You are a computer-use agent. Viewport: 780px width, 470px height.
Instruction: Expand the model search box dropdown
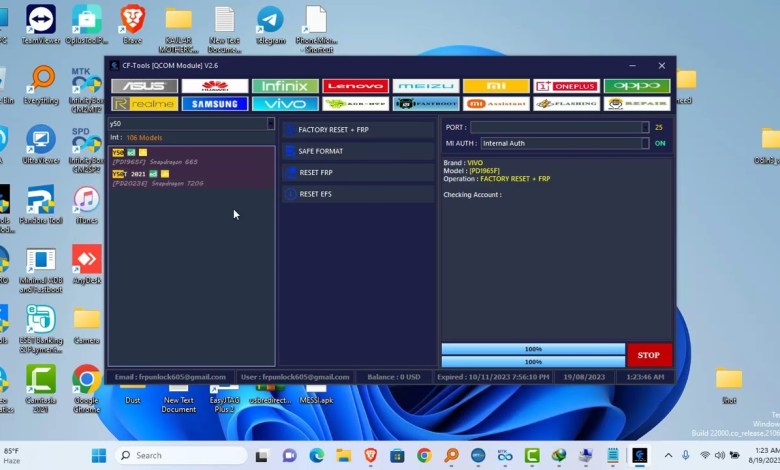[270, 124]
